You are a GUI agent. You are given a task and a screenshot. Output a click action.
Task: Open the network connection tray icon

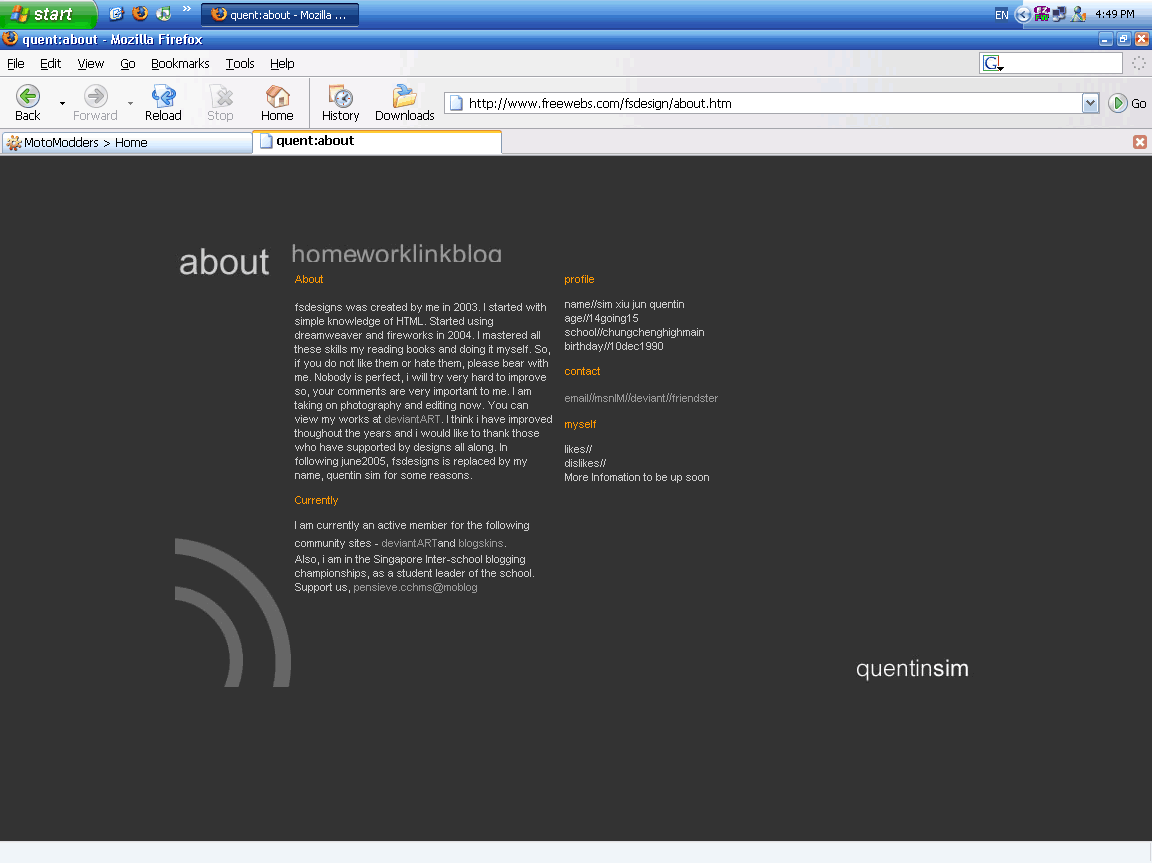tap(1059, 14)
